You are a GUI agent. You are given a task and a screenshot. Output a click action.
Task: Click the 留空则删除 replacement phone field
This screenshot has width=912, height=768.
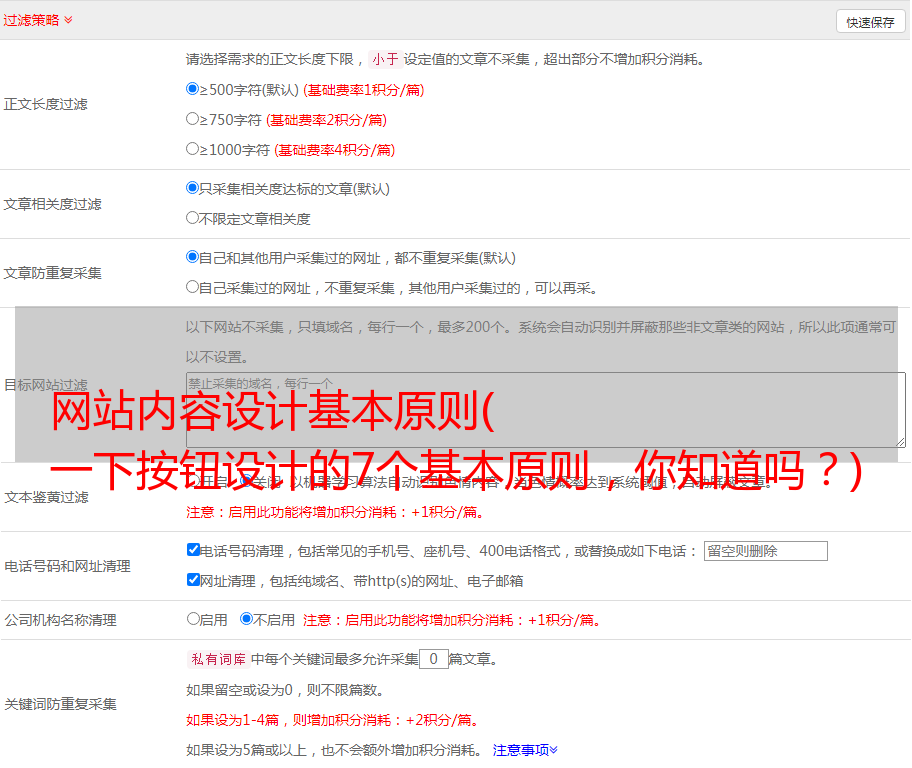coord(765,551)
